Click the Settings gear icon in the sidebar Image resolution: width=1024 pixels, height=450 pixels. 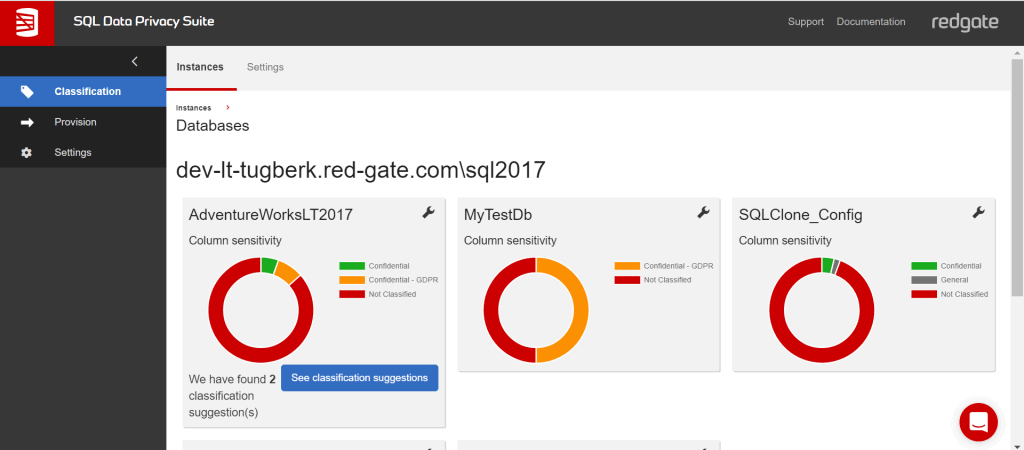click(27, 153)
